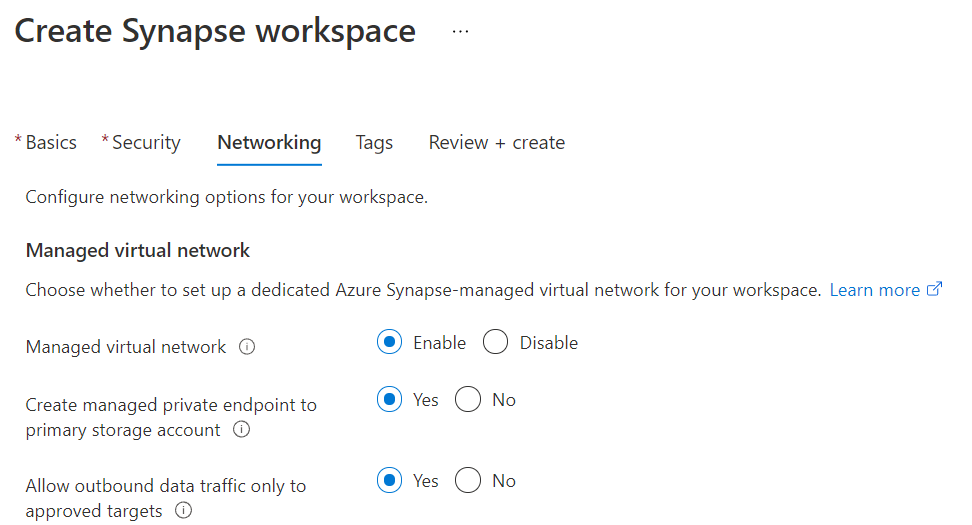
Task: Click info icon next to Managed virtual network
Action: point(247,347)
